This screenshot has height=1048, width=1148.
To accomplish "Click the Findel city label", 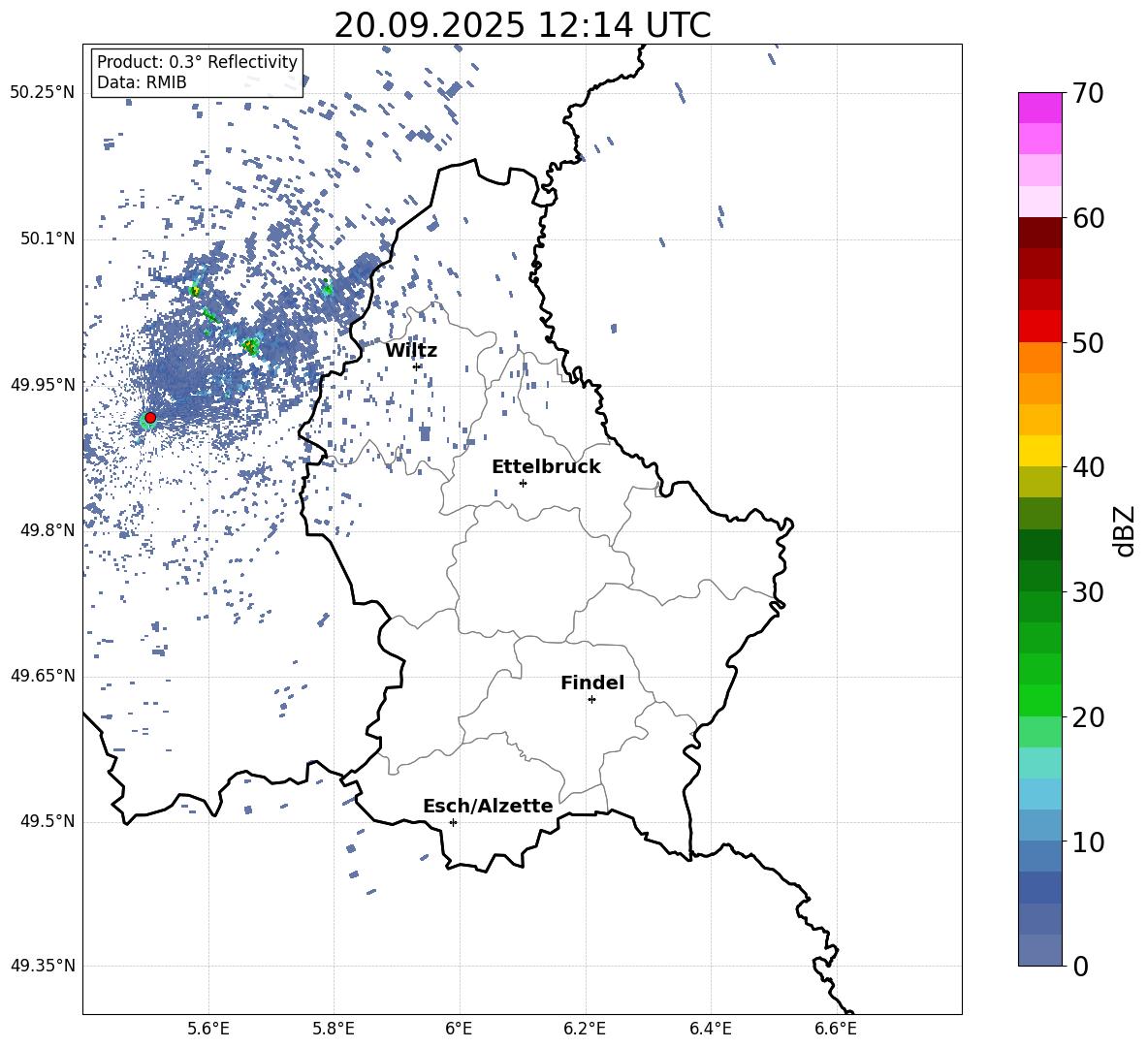I will pyautogui.click(x=592, y=683).
